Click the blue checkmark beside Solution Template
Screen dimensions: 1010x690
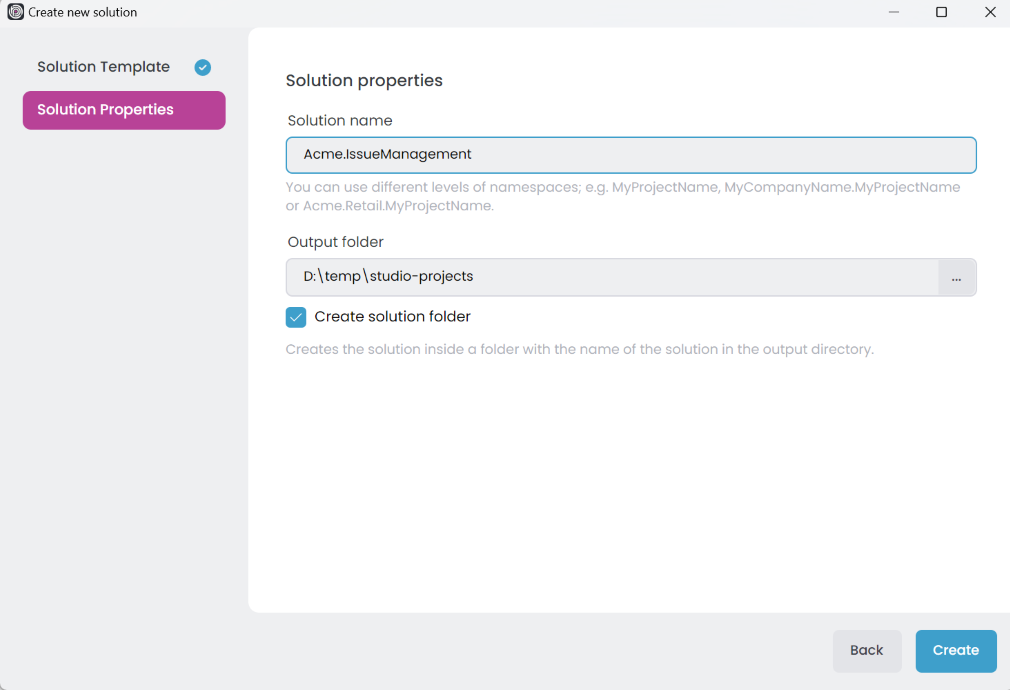(x=202, y=67)
